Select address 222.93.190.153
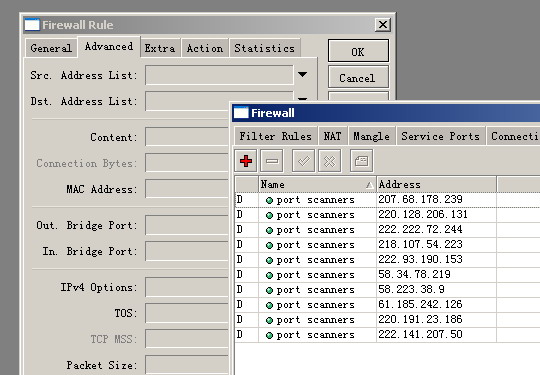 point(420,259)
